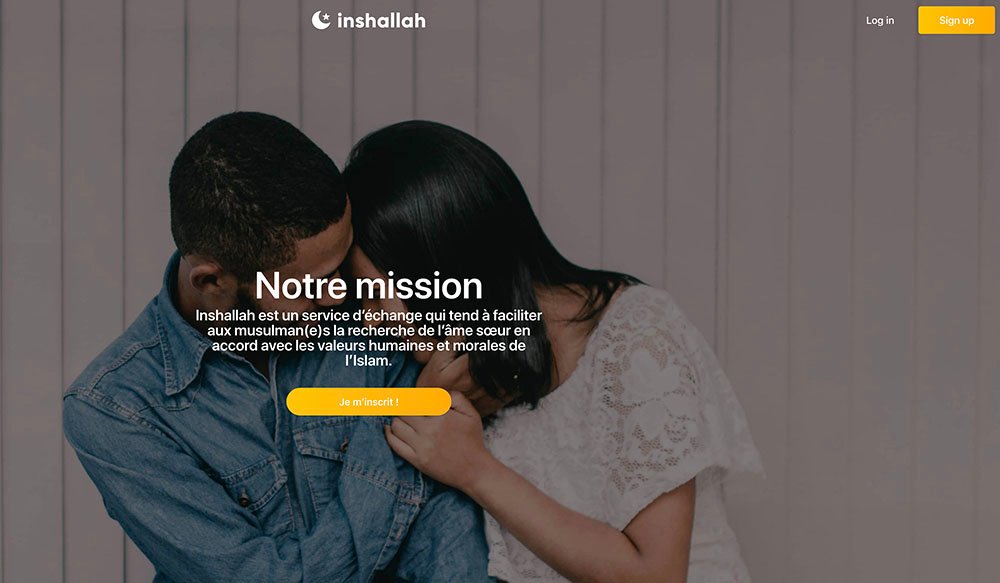Click the denim jacket chest pocket button
Image resolution: width=1000 pixels, height=583 pixels.
(243, 498)
